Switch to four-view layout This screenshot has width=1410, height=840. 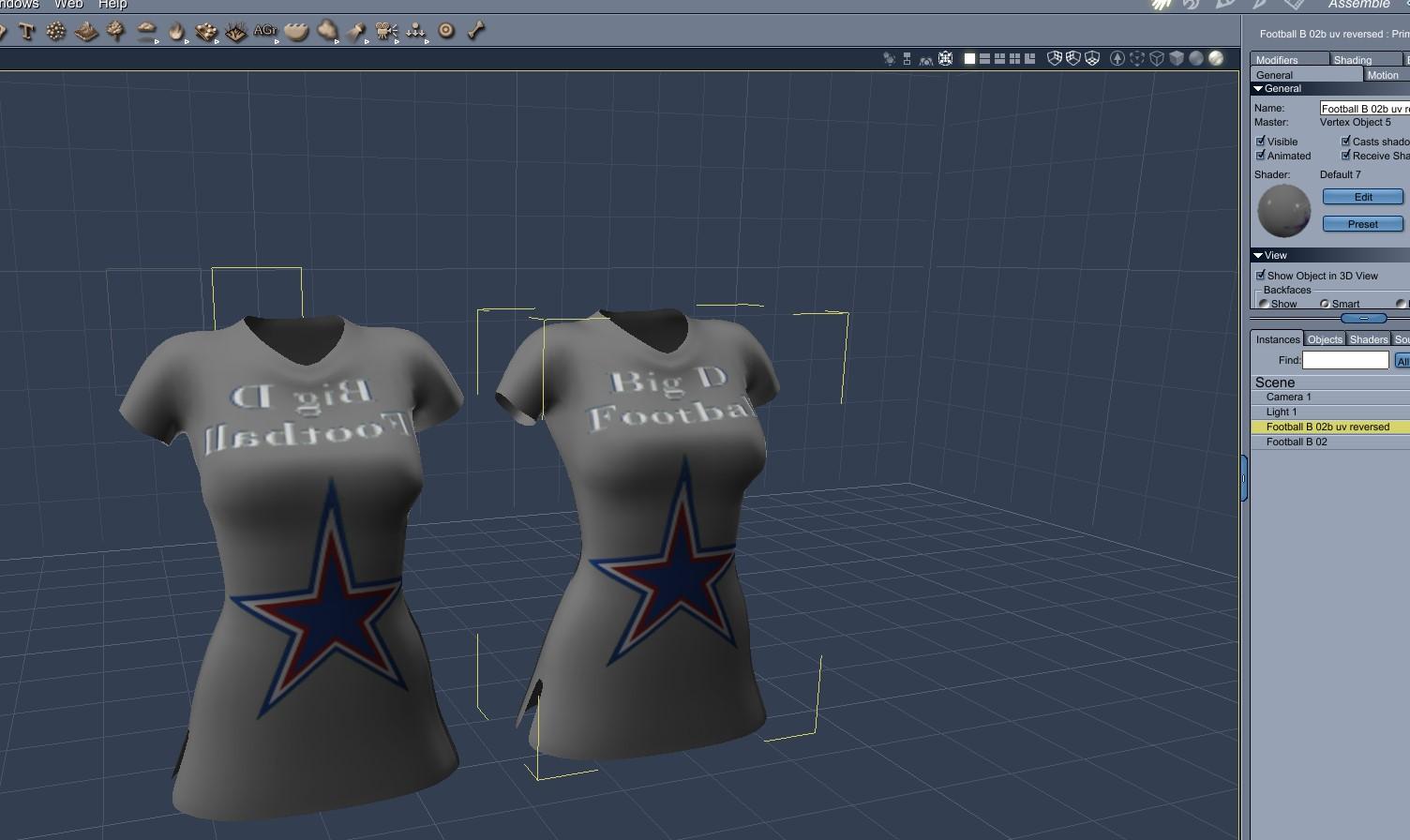pos(1014,58)
